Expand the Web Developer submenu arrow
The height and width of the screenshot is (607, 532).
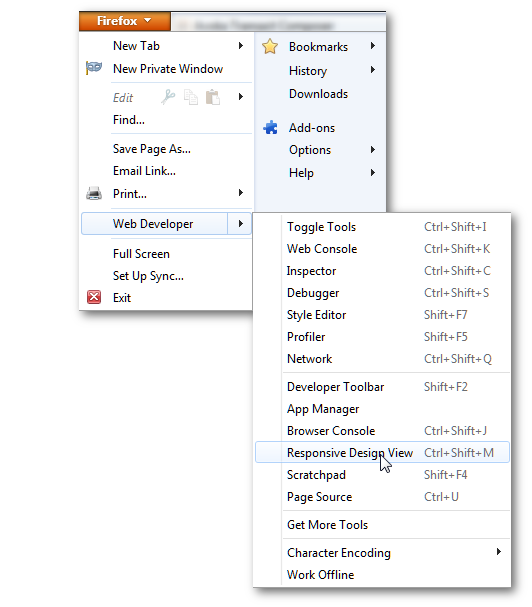[x=240, y=223]
